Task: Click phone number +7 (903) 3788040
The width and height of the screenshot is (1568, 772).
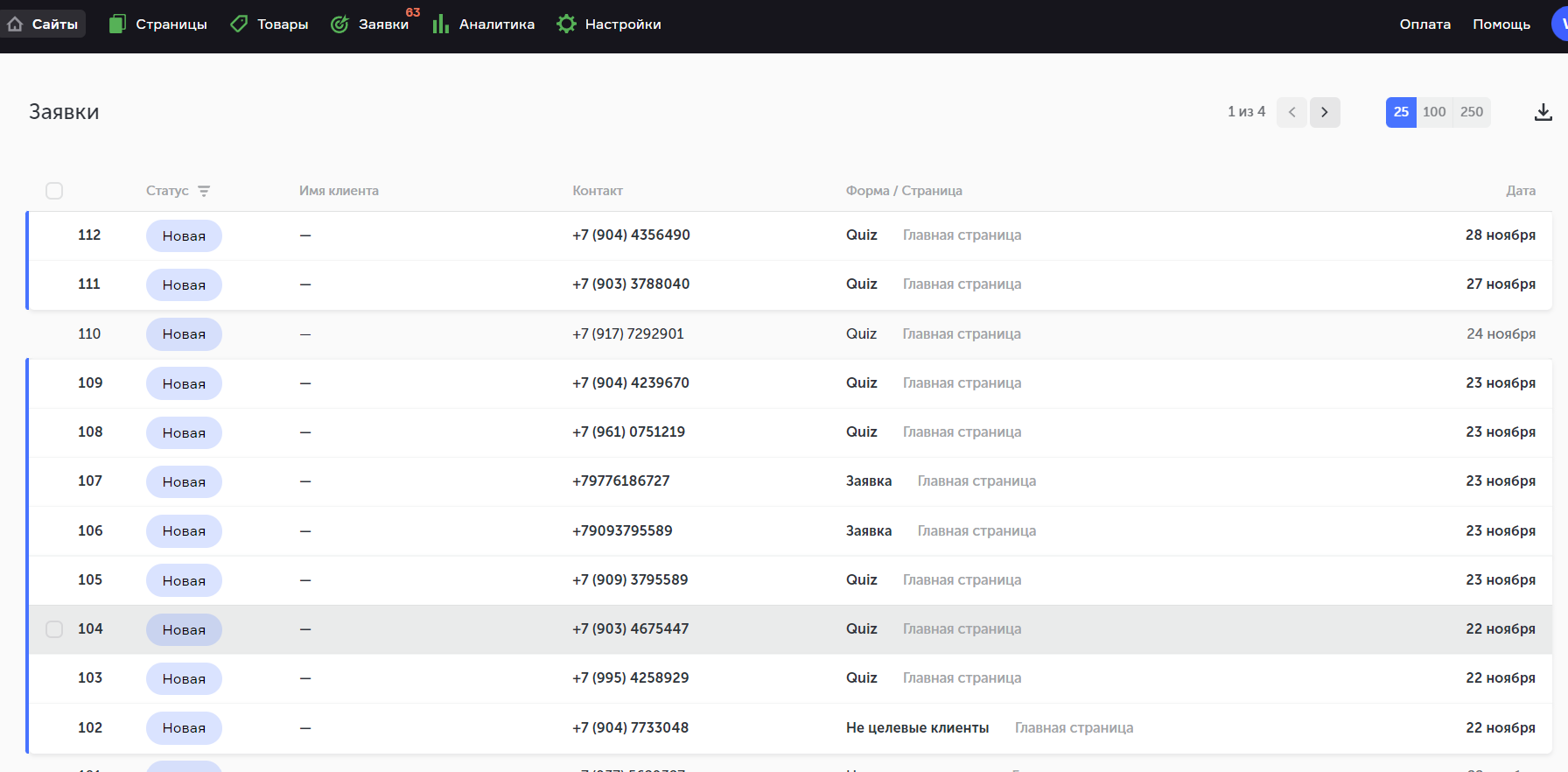Action: click(631, 284)
